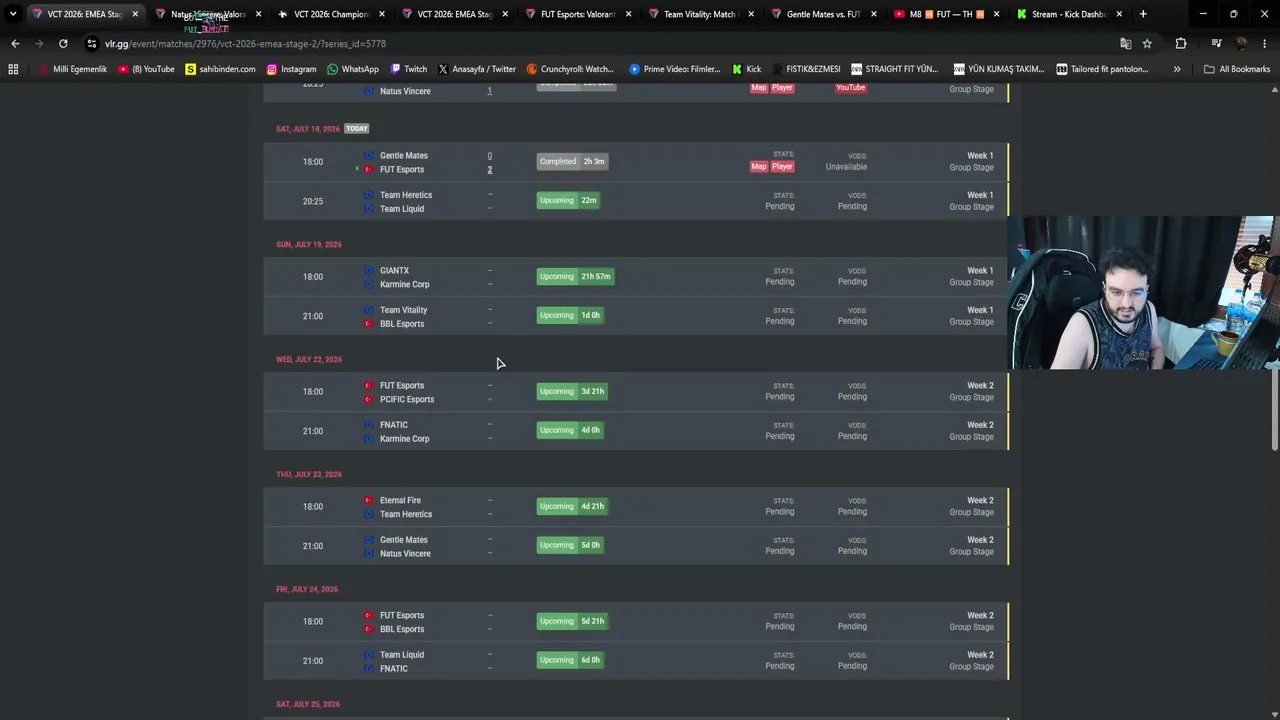Close the Stream - Kick Dashboard tab
Image resolution: width=1280 pixels, height=720 pixels.
[x=1119, y=14]
